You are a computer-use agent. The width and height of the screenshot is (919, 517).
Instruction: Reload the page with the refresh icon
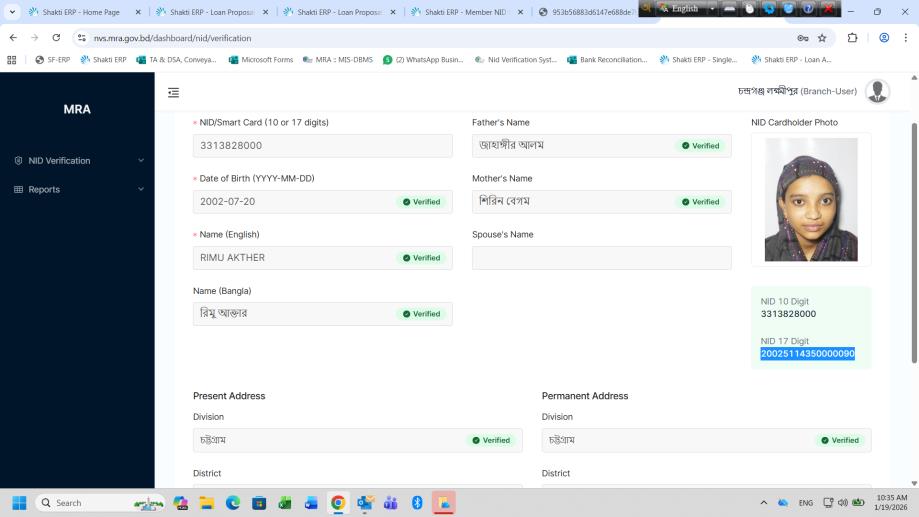pos(56,38)
